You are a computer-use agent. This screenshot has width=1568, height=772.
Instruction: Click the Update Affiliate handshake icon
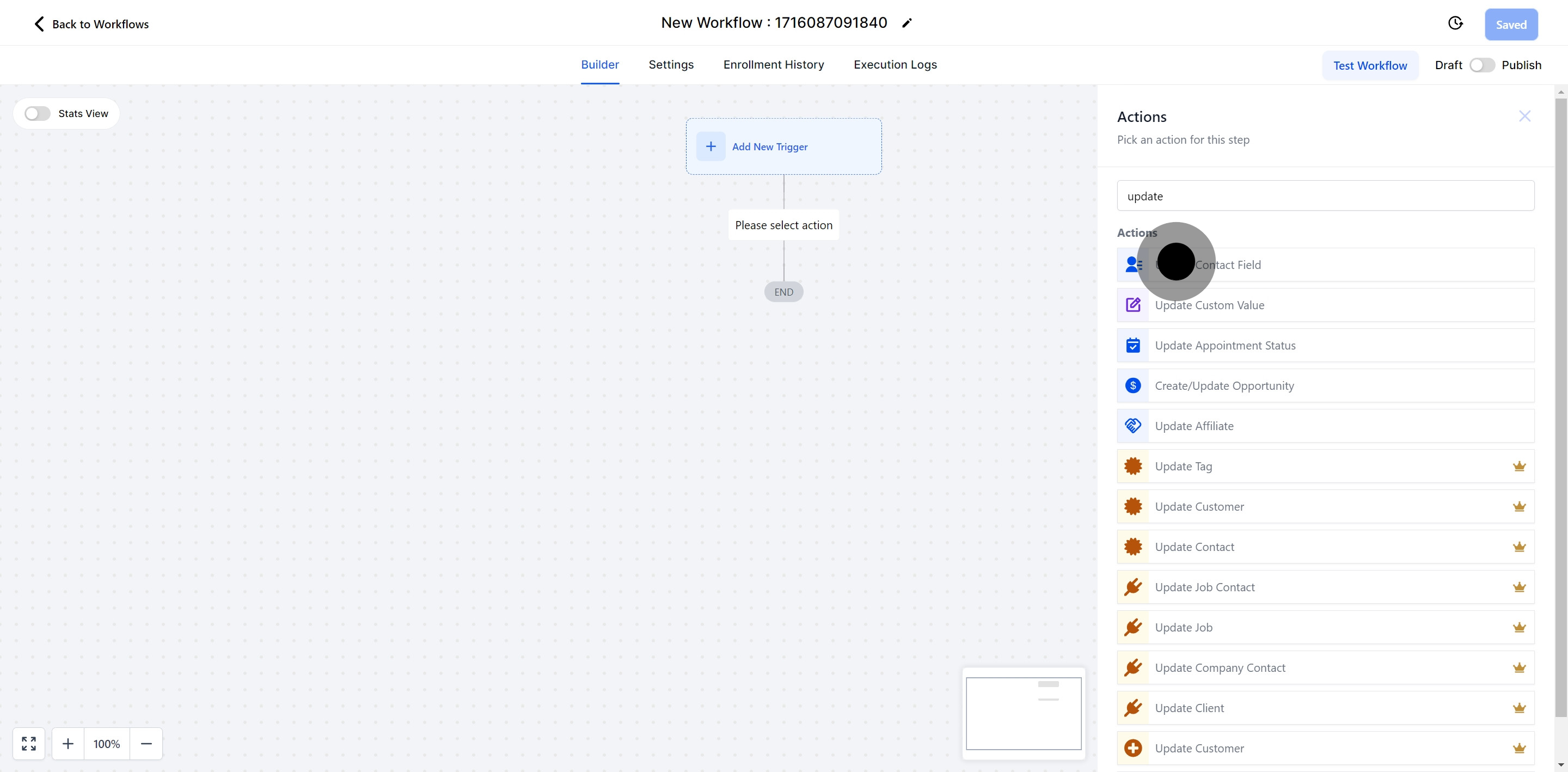pyautogui.click(x=1133, y=426)
